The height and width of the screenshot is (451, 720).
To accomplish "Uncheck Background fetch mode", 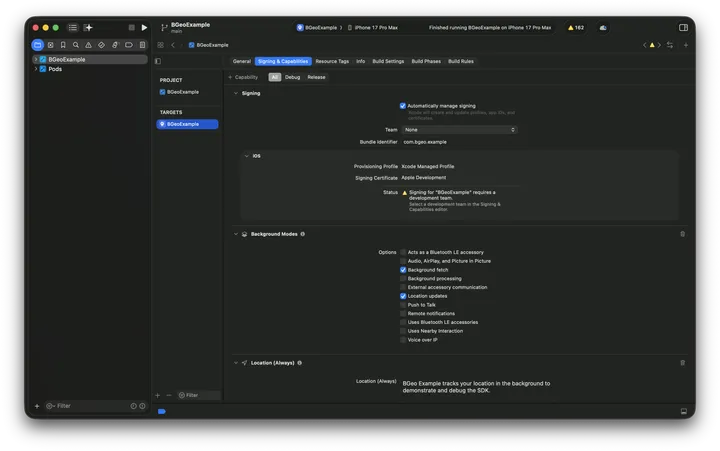I will [403, 270].
